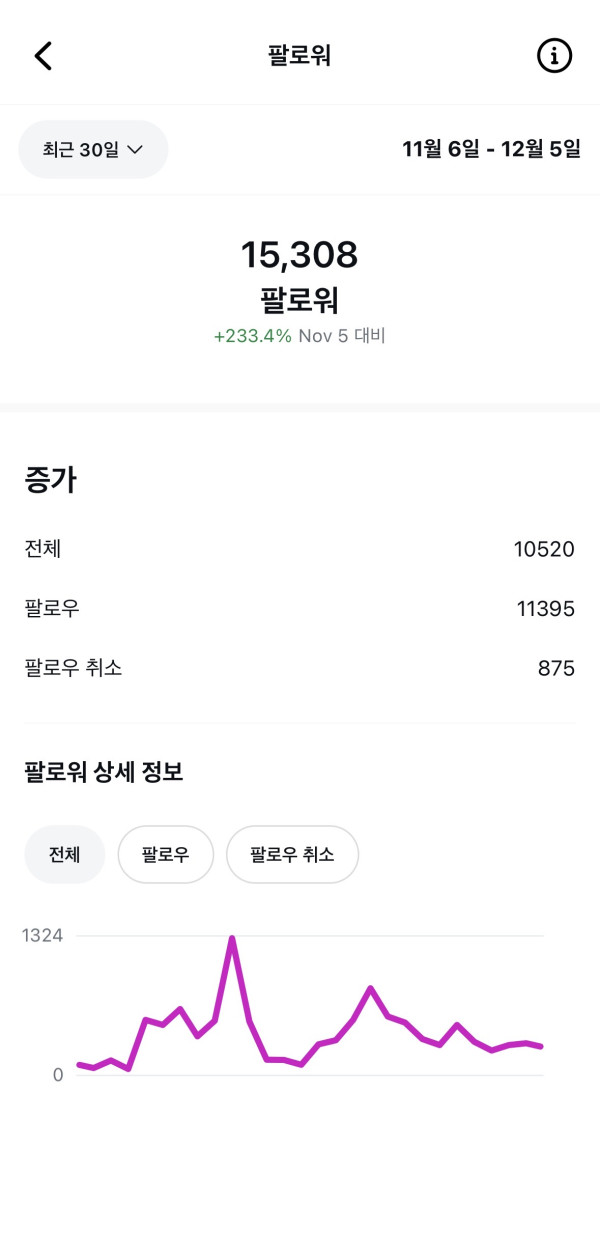Click the second smaller peak on the chart
The height and width of the screenshot is (1233, 600).
[370, 989]
